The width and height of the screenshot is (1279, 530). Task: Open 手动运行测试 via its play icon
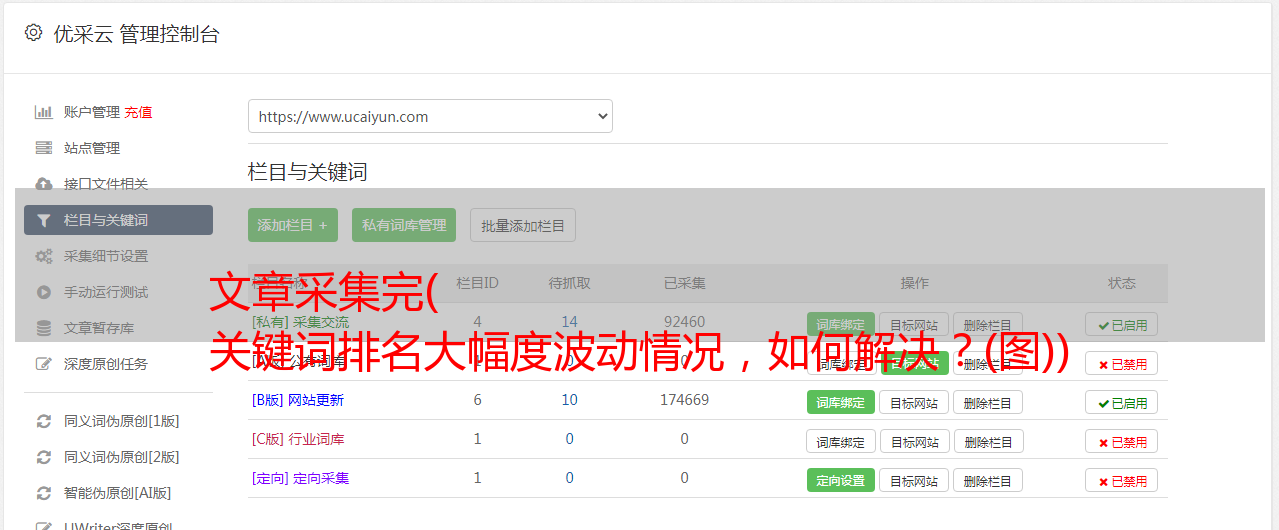click(x=43, y=292)
